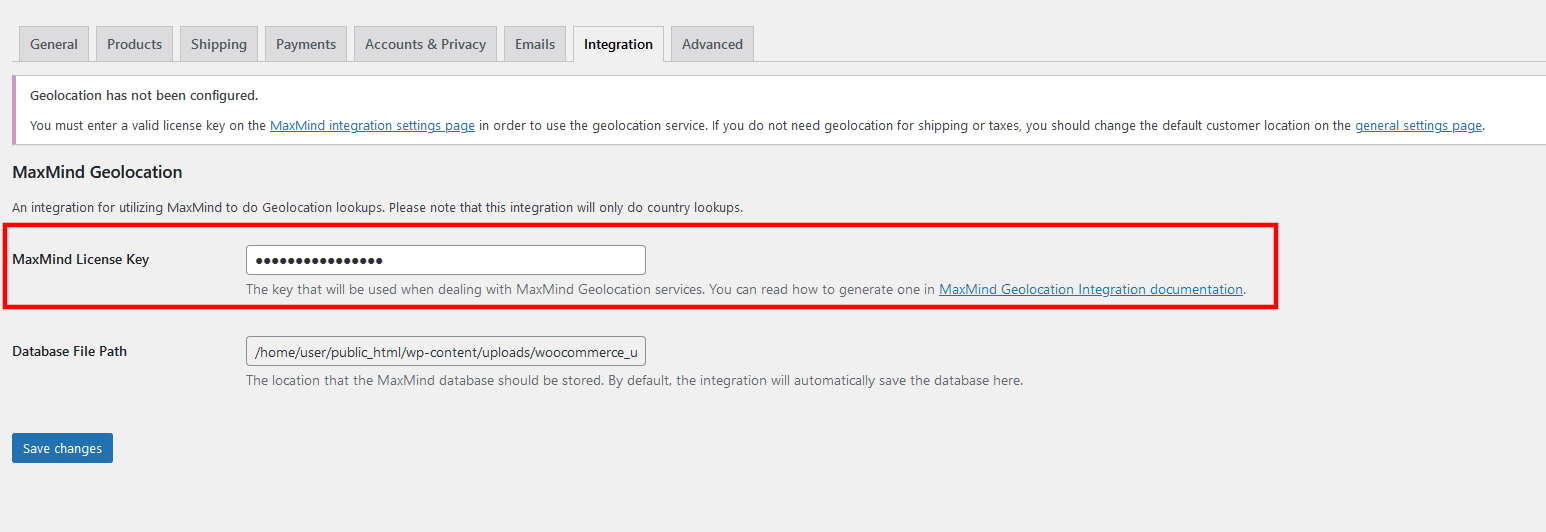Viewport: 1546px width, 532px height.
Task: Open MaxMind Geolocation Integration documentation link
Action: point(1091,289)
